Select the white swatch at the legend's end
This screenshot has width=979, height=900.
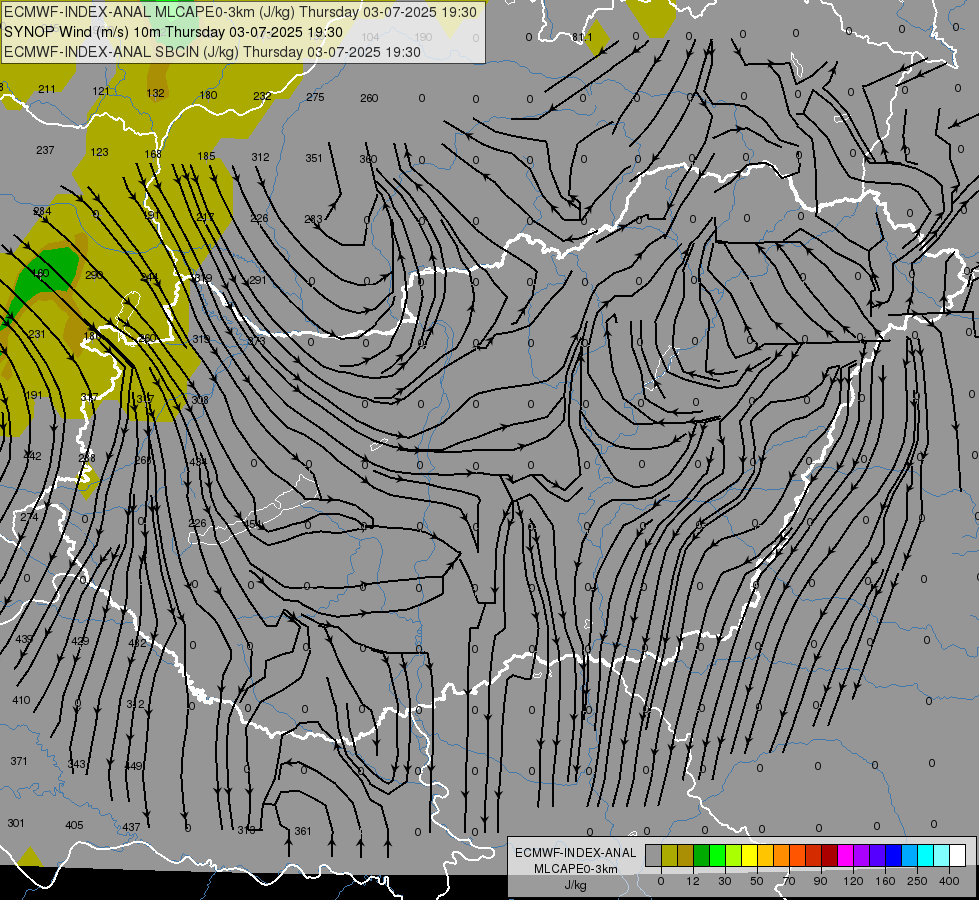[958, 856]
